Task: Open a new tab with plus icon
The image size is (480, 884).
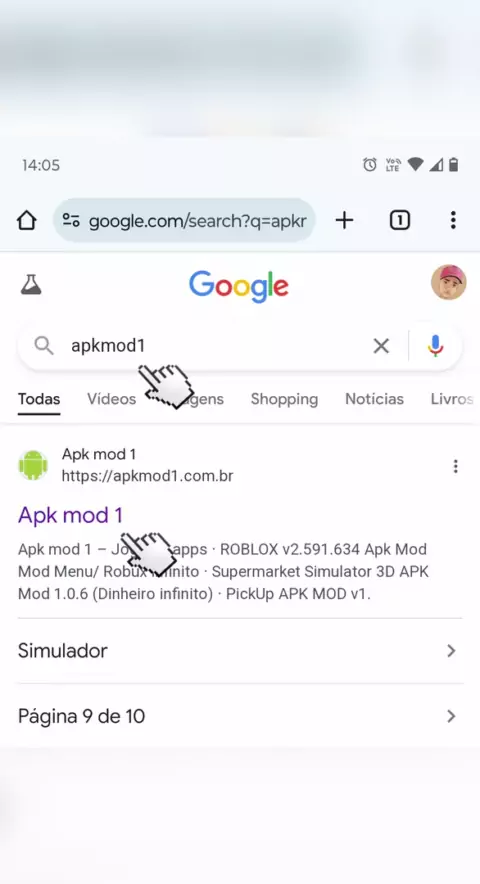Action: 344,220
